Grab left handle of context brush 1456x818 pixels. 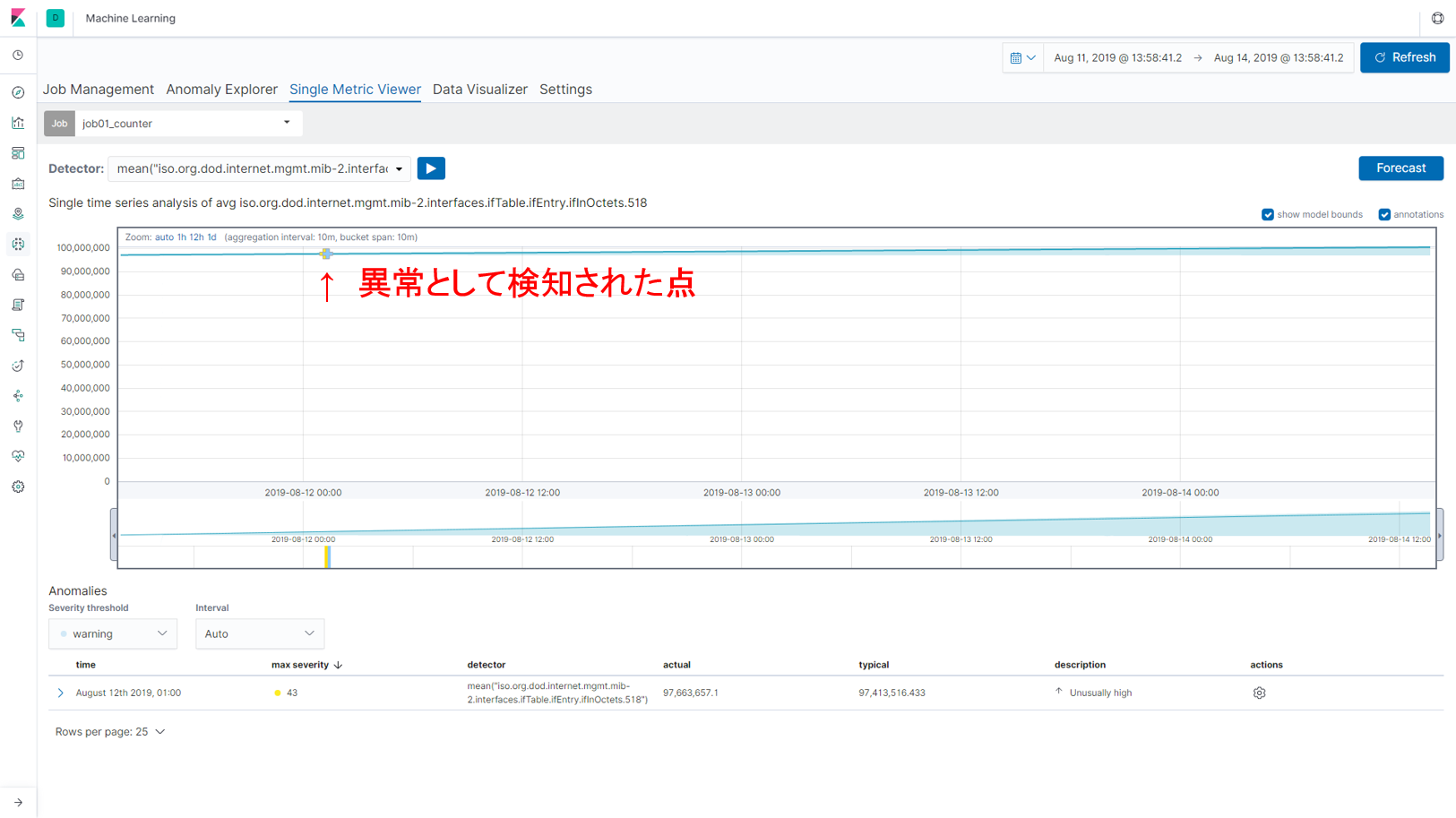(114, 535)
